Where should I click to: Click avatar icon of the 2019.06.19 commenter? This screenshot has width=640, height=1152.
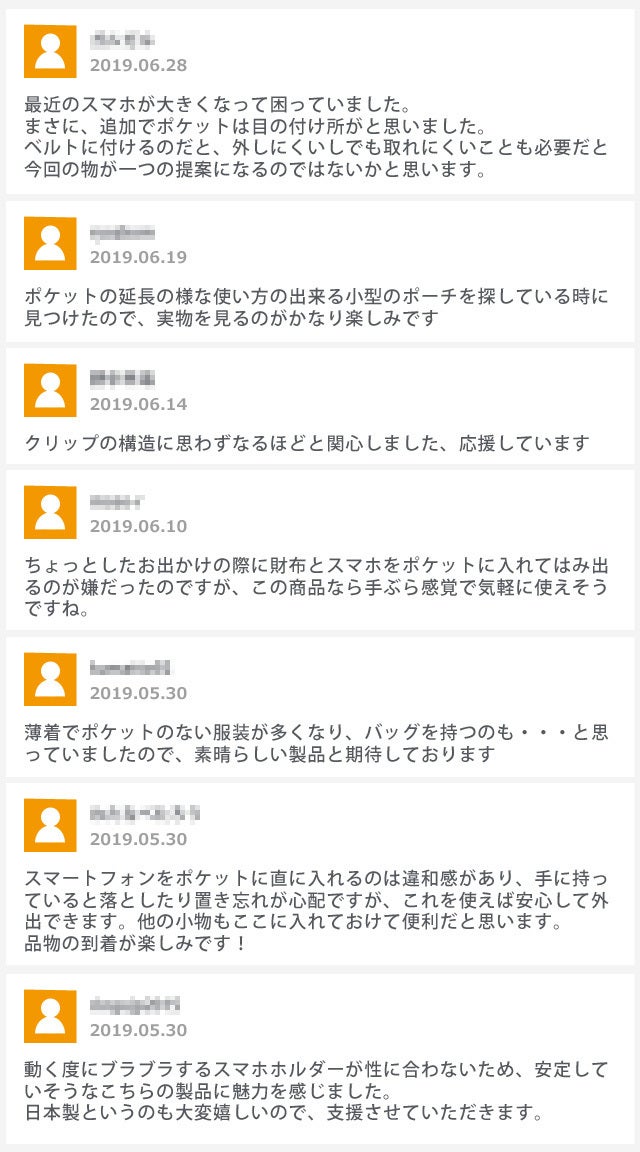pos(50,243)
